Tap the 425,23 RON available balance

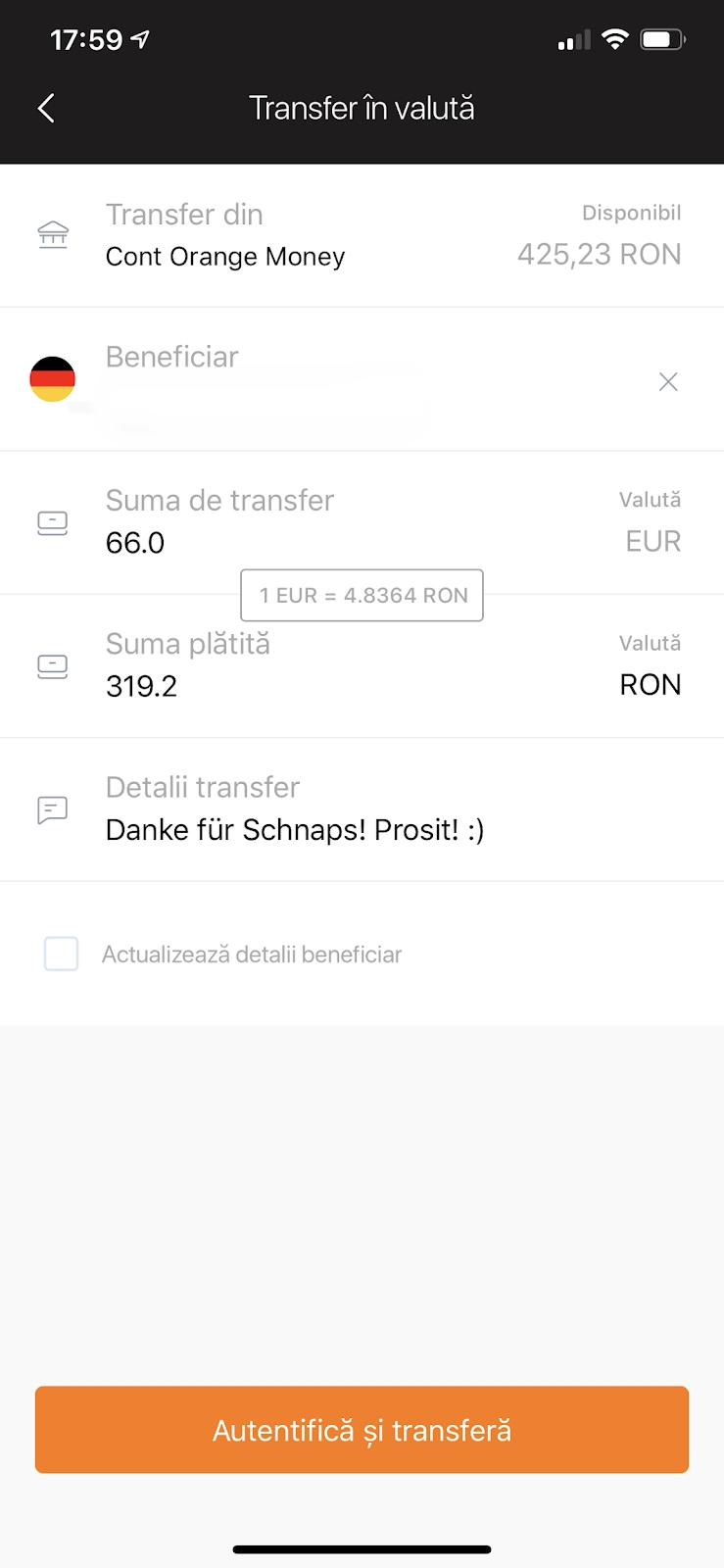point(599,255)
